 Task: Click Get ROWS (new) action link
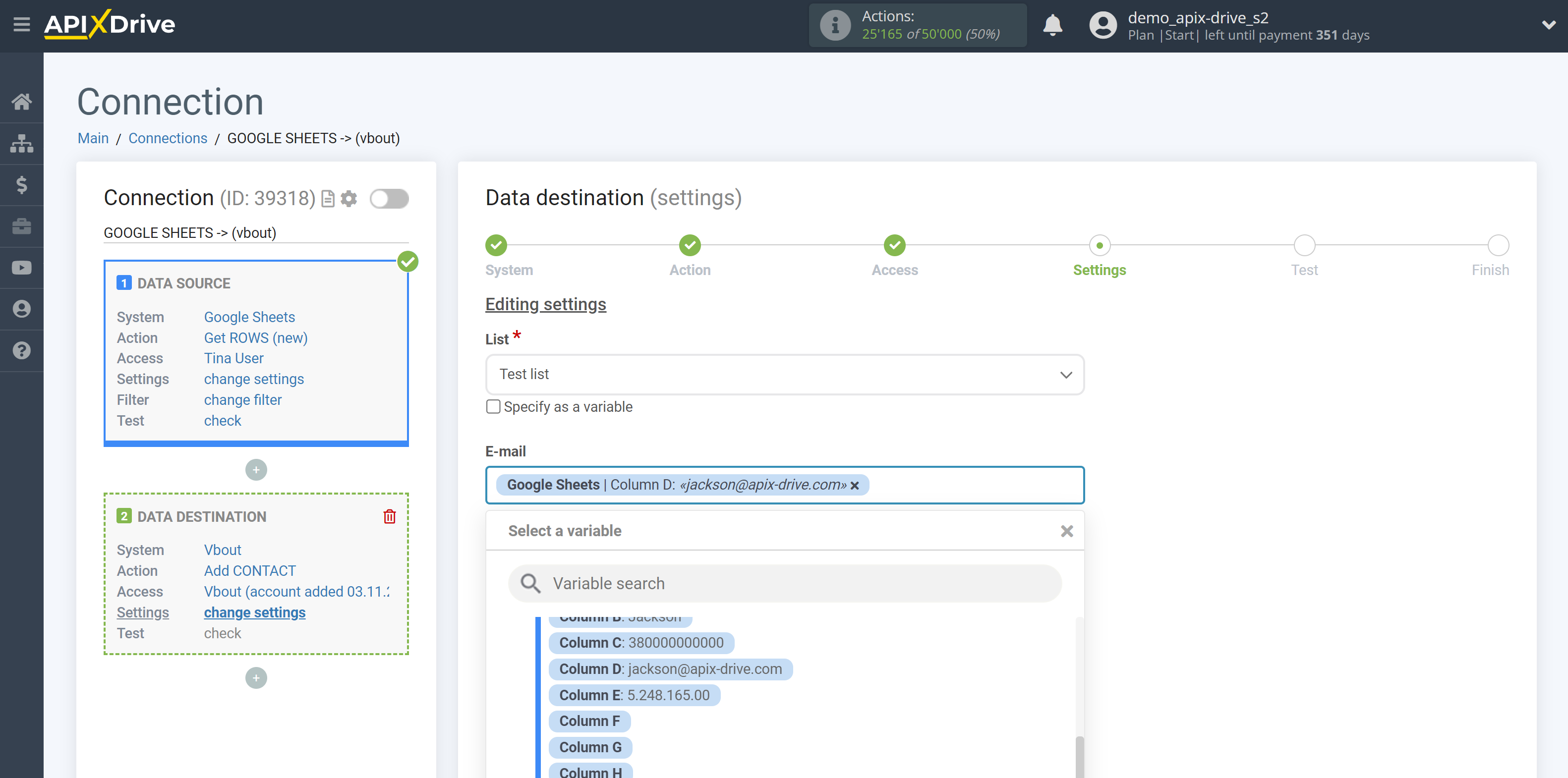256,337
